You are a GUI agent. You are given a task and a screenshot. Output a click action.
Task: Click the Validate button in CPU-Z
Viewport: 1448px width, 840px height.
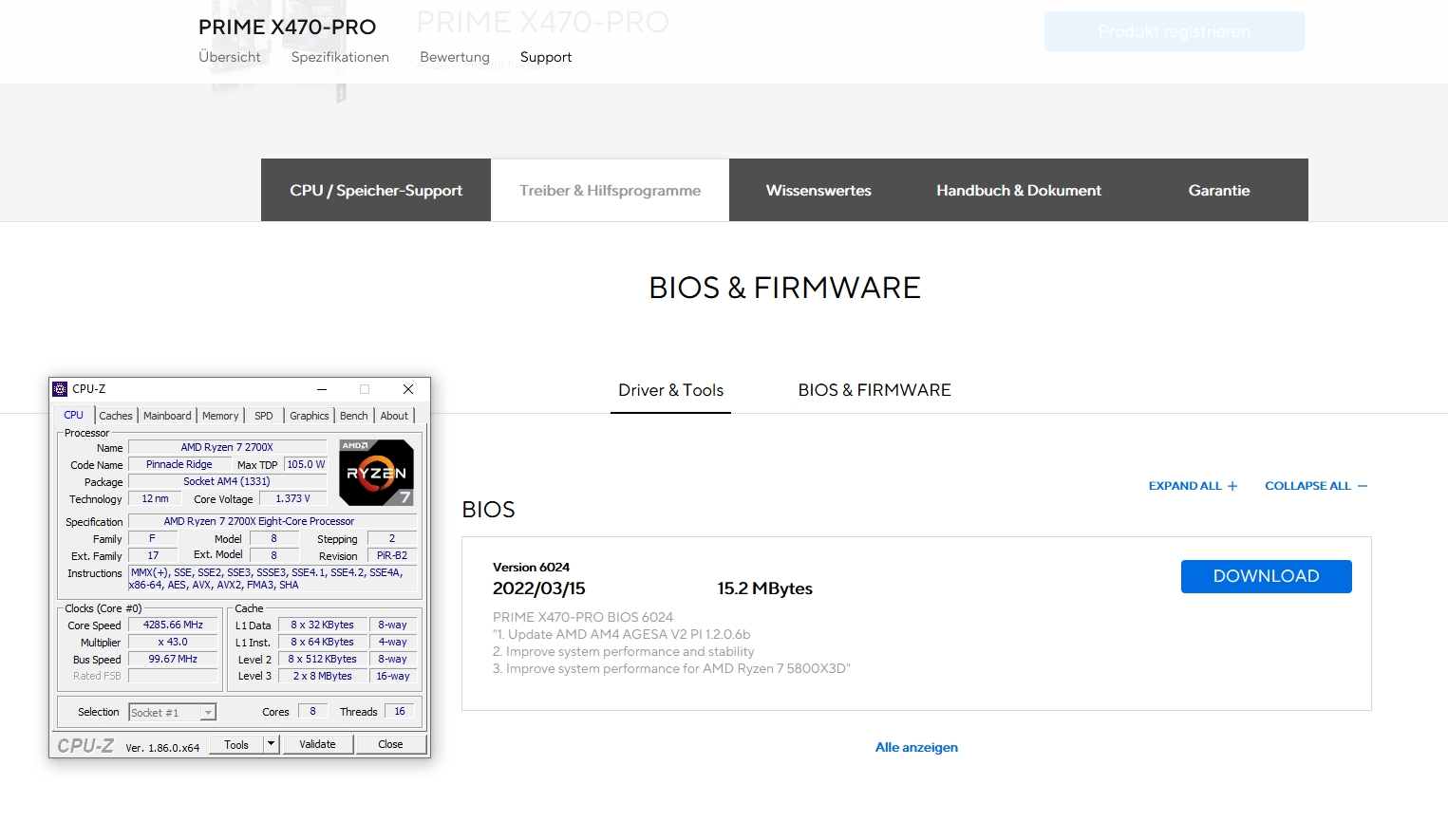pos(318,744)
